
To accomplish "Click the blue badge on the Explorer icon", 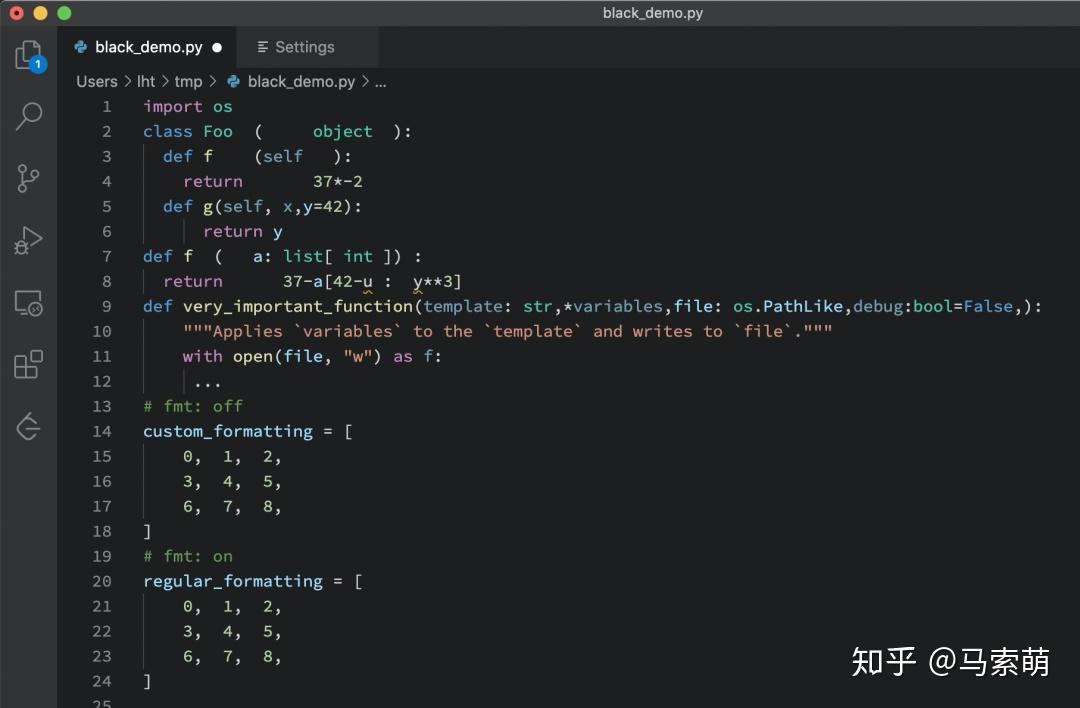I will pyautogui.click(x=38, y=63).
